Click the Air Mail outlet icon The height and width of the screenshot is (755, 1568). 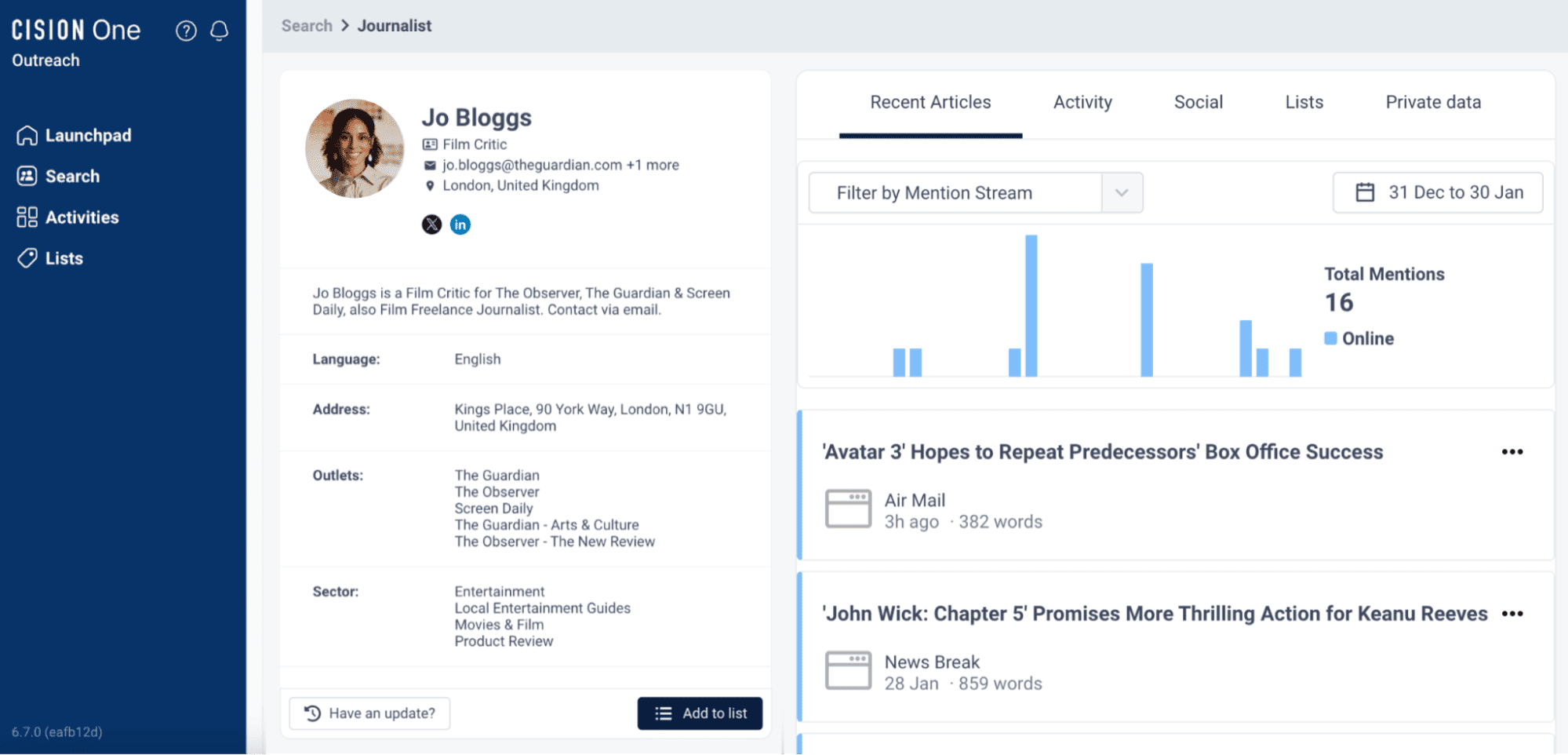click(x=848, y=509)
